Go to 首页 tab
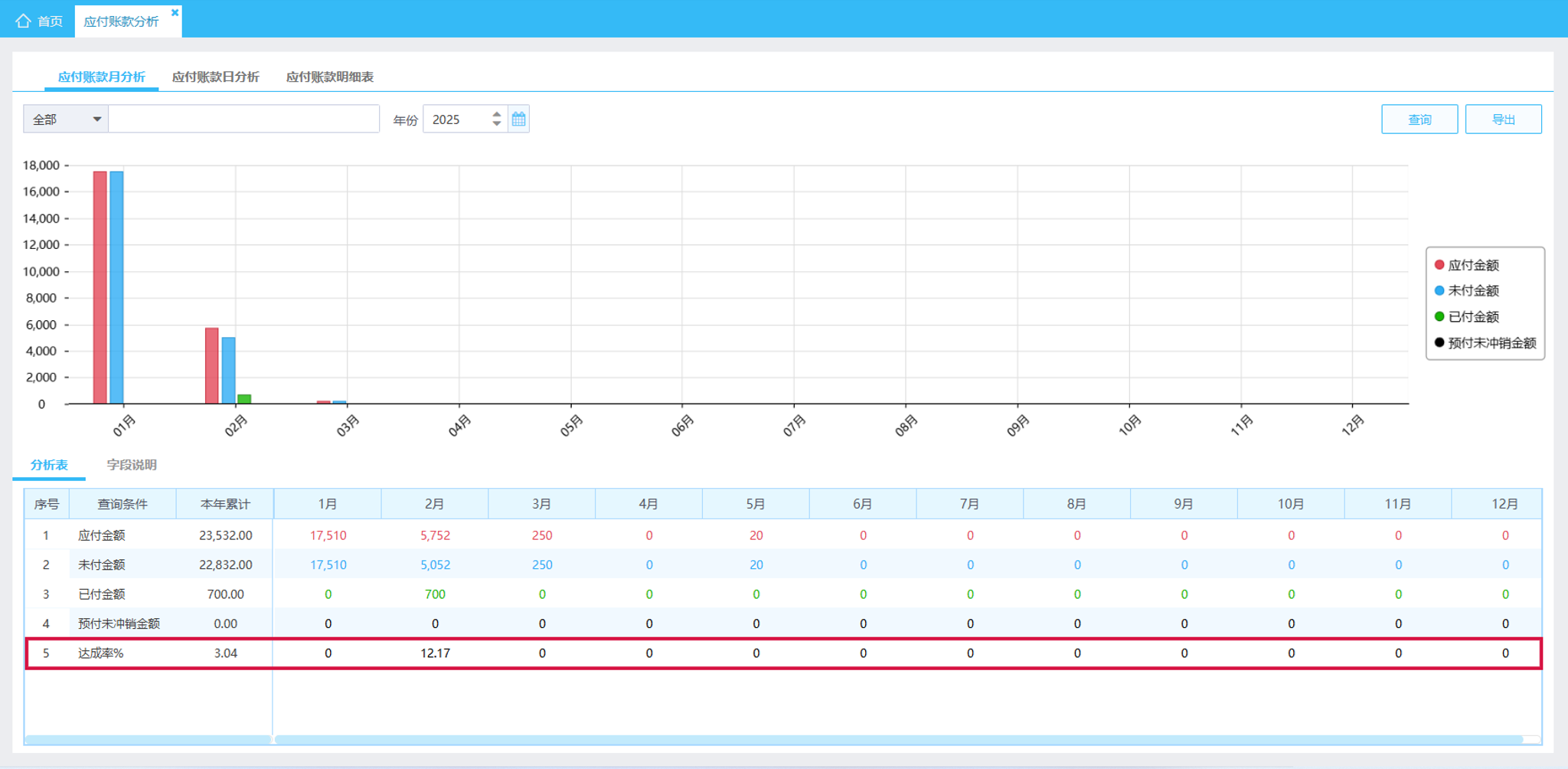Viewport: 1568px width, 769px height. pos(40,21)
